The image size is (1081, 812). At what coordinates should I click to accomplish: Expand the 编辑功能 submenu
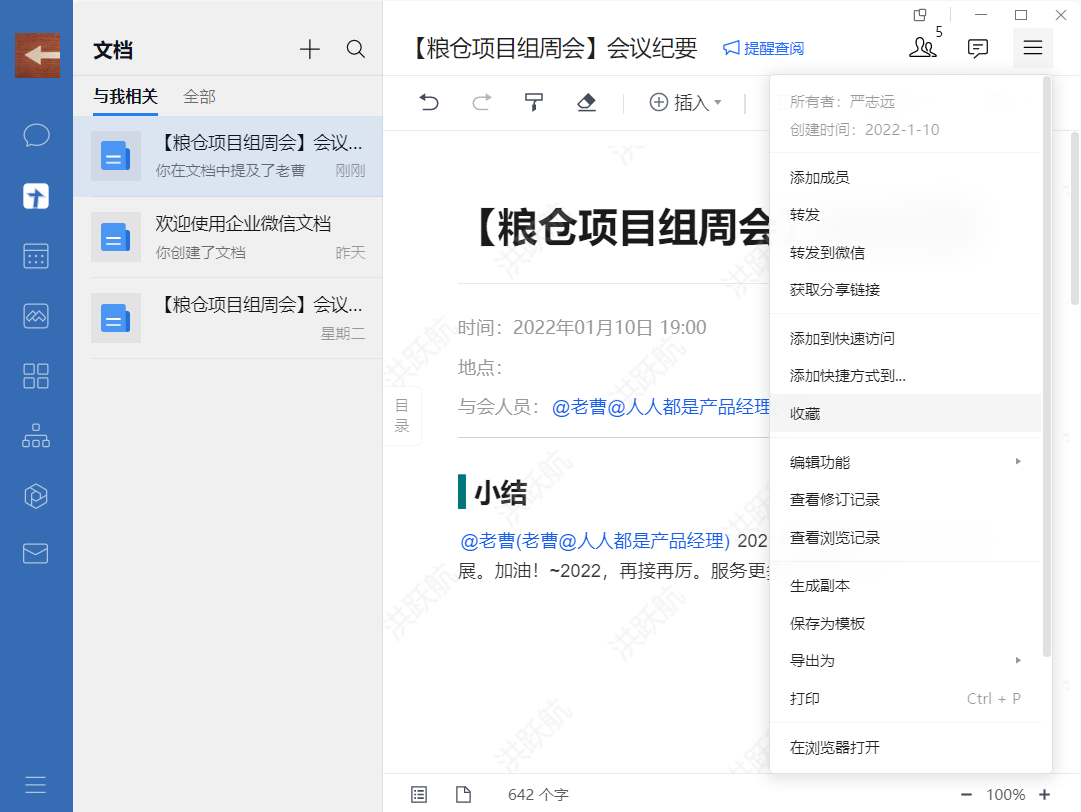pyautogui.click(x=905, y=463)
